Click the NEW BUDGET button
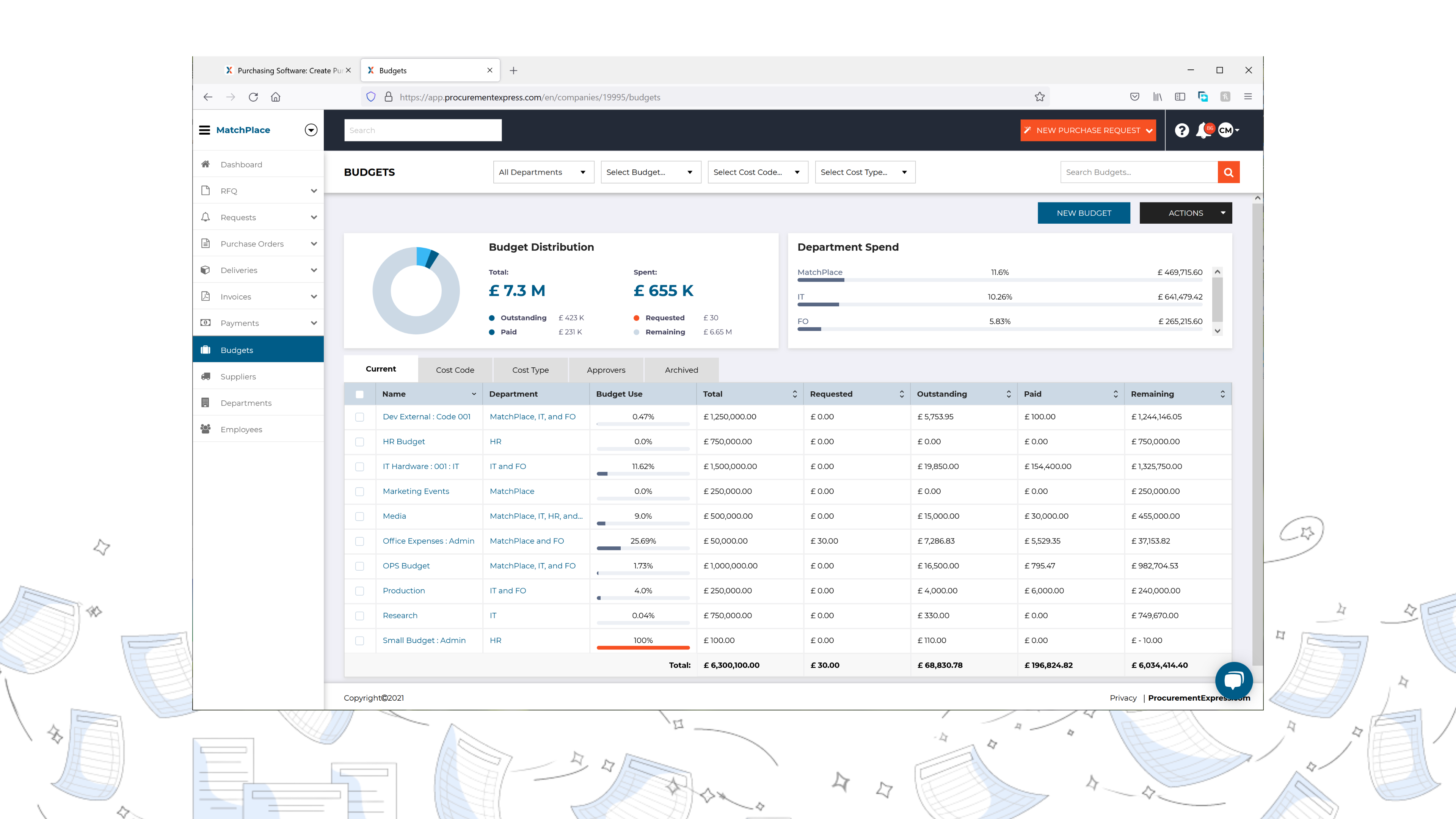1456x819 pixels. pyautogui.click(x=1083, y=213)
